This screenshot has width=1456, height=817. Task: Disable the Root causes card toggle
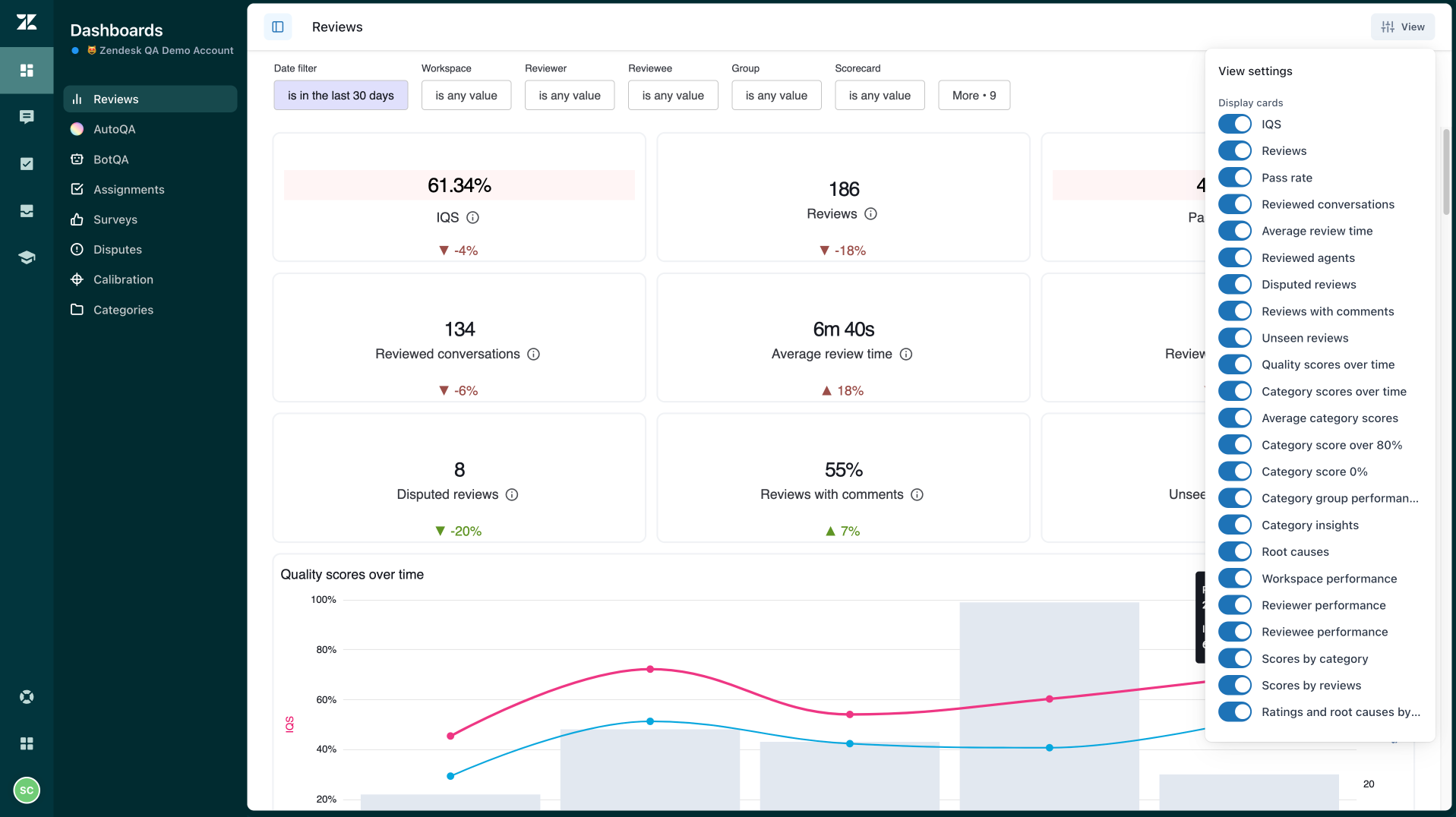[x=1235, y=551]
